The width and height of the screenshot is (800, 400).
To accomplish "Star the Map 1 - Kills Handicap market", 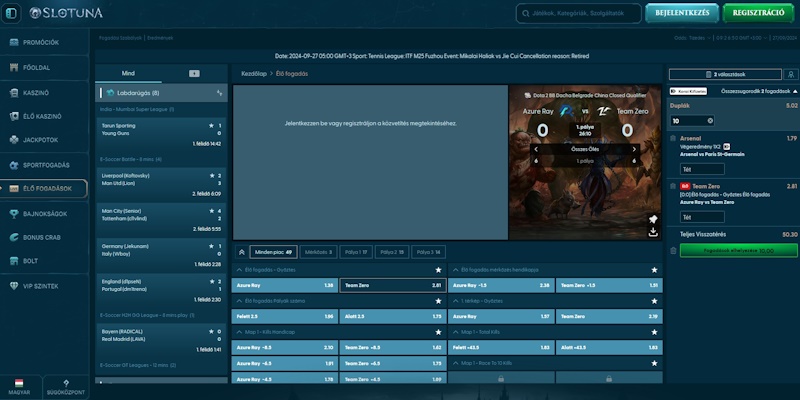I will coord(438,332).
